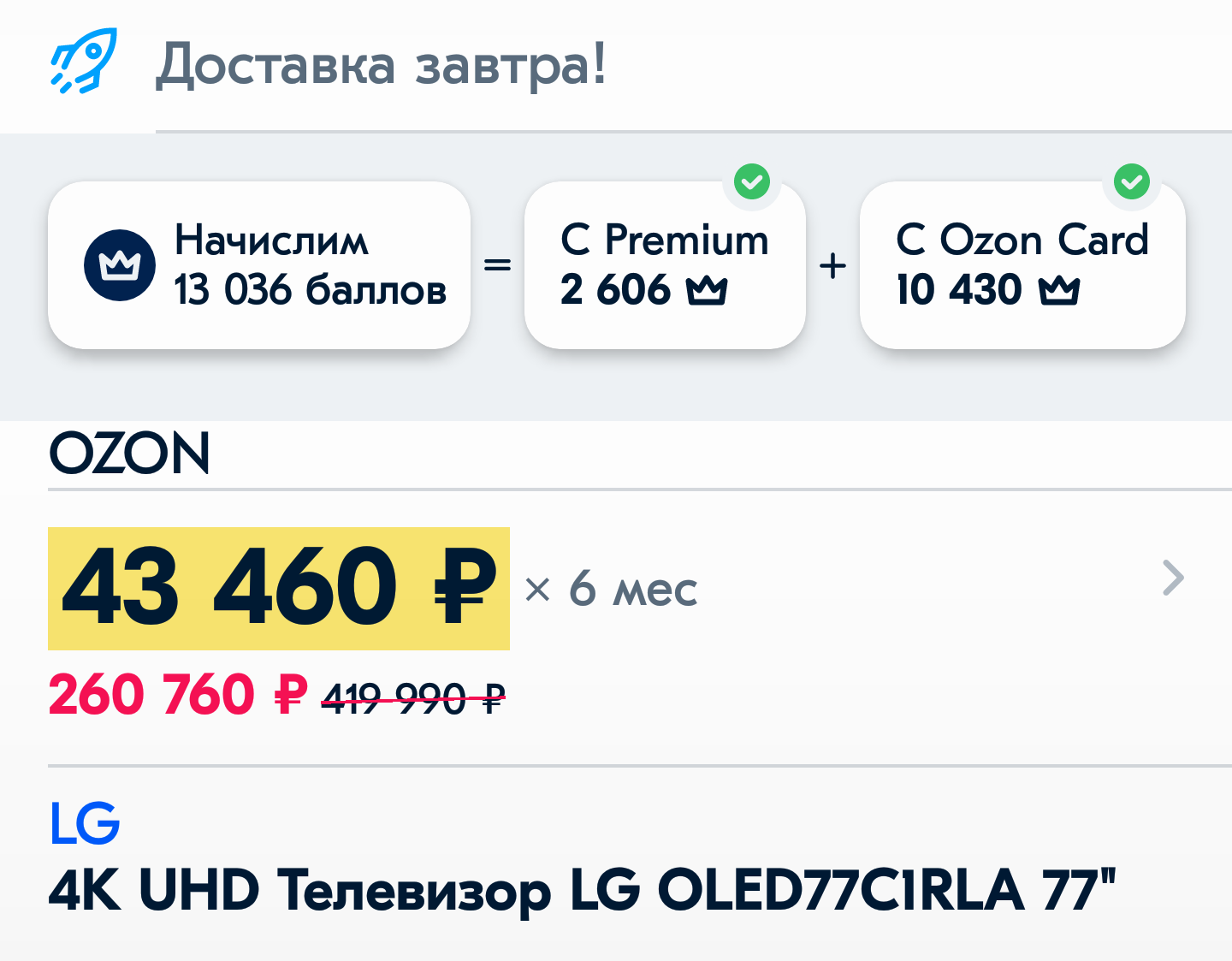Toggle the green checkmark on Premium card
The width and height of the screenshot is (1232, 961).
pyautogui.click(x=752, y=181)
